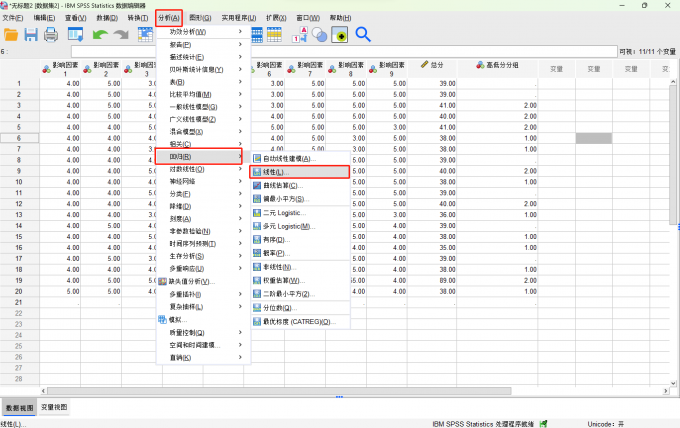The image size is (680, 428).
Task: Select 线性(L) linear regression
Action: 299,172
